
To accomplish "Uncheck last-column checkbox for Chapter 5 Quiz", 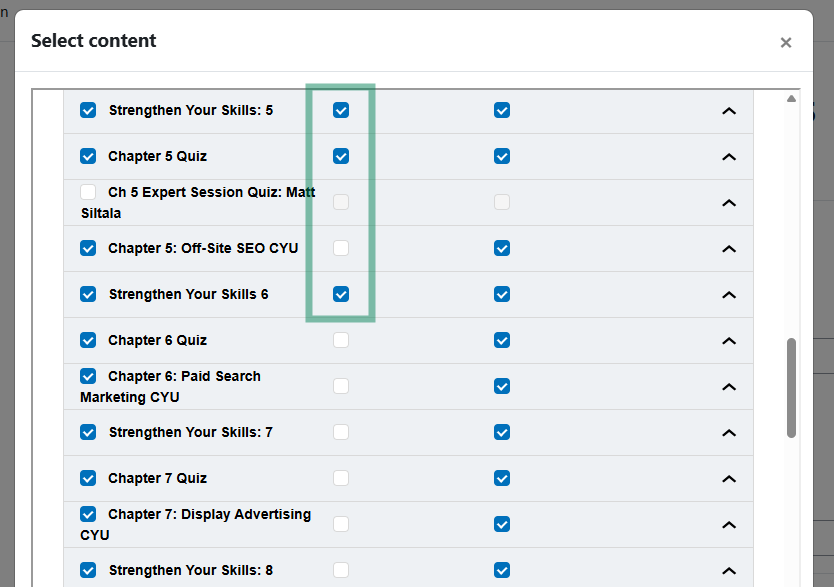I will click(x=502, y=156).
